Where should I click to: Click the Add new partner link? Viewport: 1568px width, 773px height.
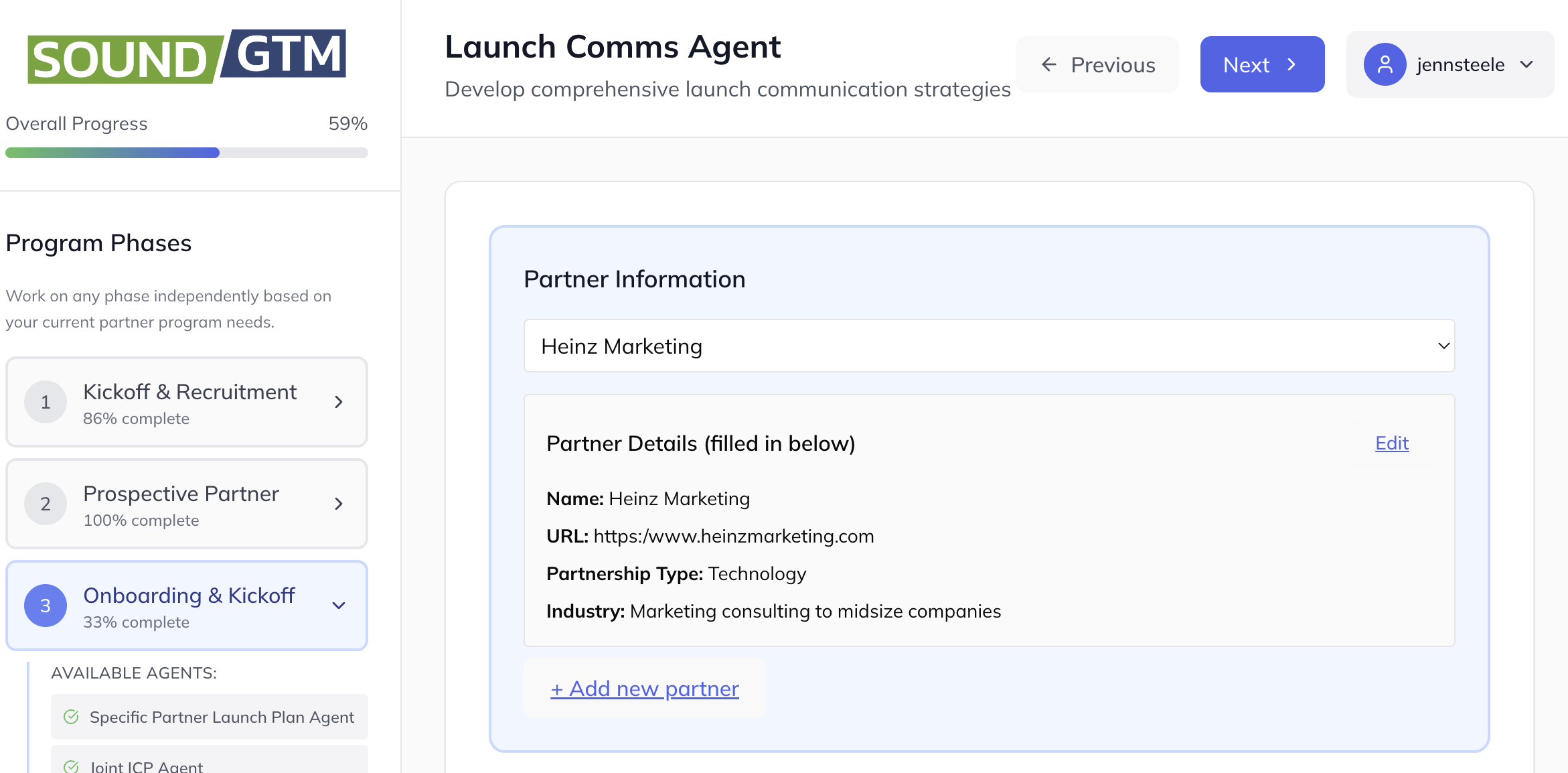pos(644,689)
